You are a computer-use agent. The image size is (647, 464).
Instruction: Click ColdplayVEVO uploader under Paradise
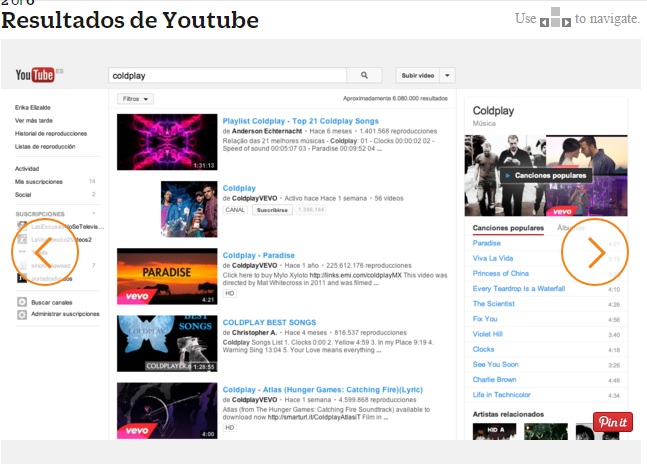pyautogui.click(x=254, y=266)
